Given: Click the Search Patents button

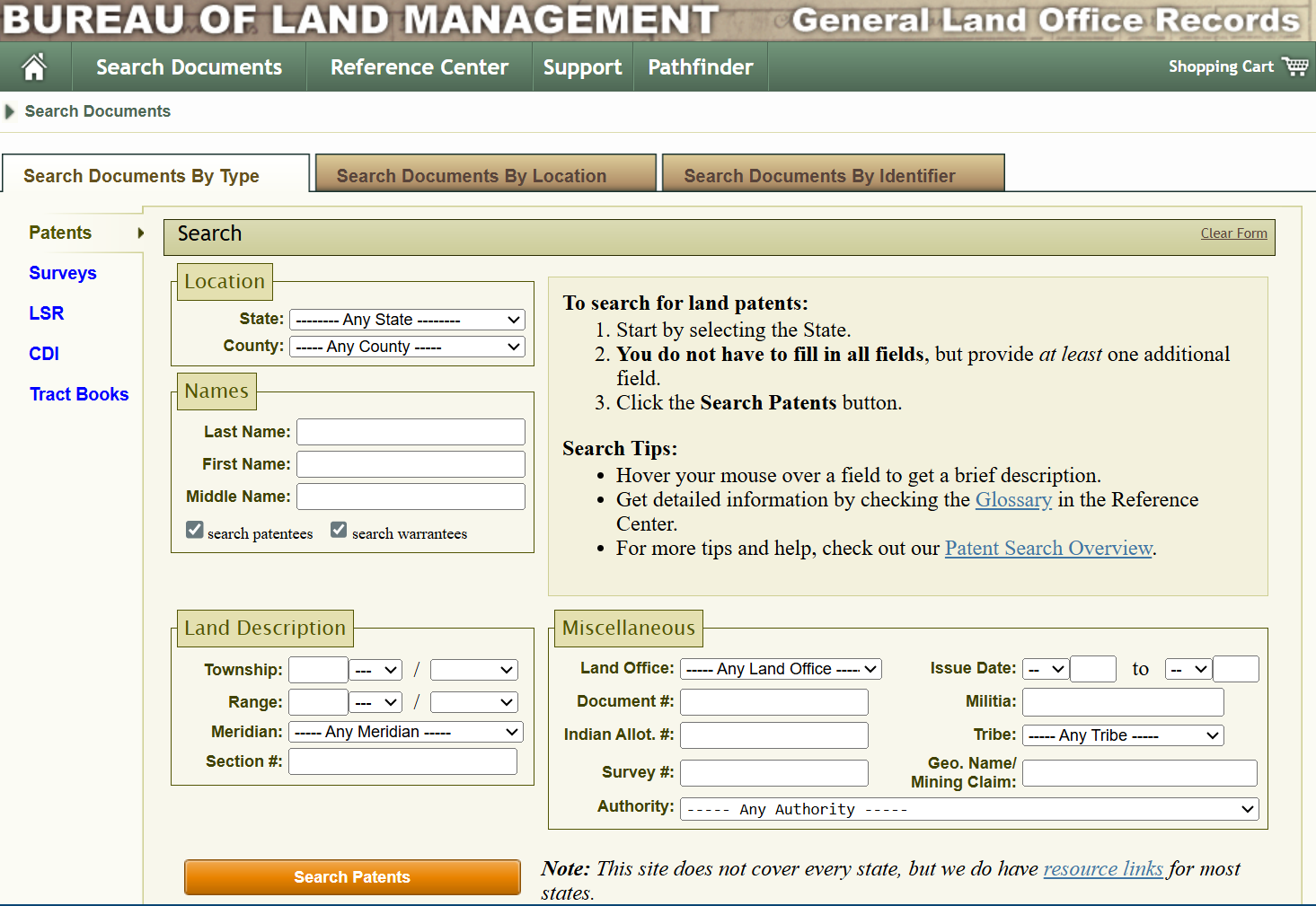Looking at the screenshot, I should (352, 877).
